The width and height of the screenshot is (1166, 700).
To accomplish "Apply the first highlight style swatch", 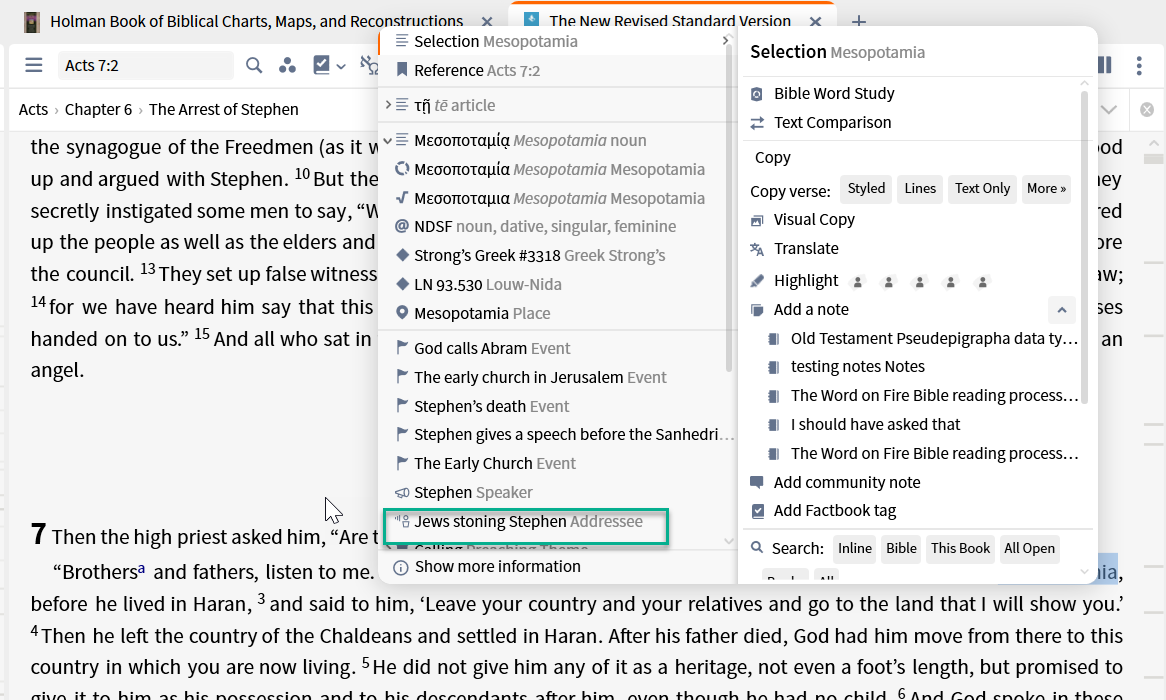I will coord(857,282).
